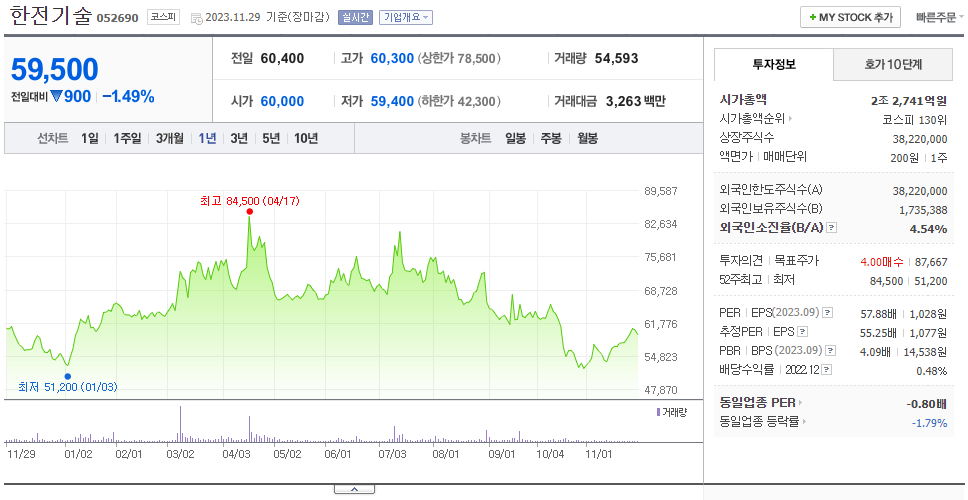Image resolution: width=968 pixels, height=500 pixels.
Task: Click the volume bar chart area
Action: [322, 423]
